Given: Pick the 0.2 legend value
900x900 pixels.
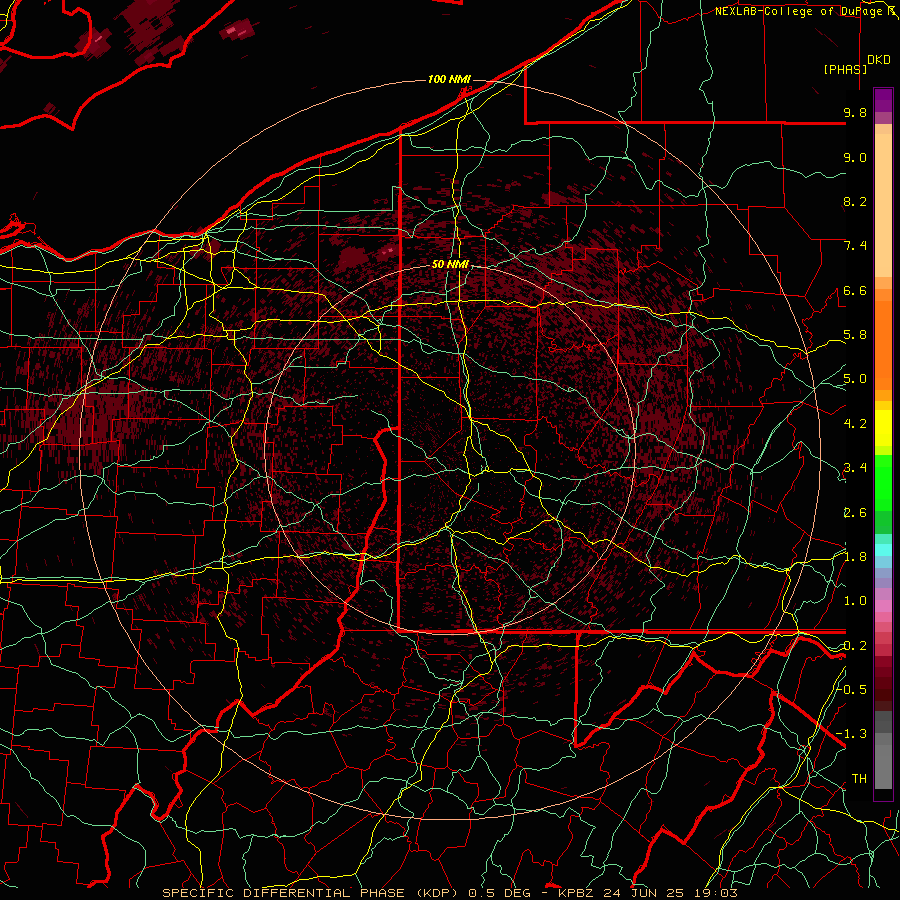Looking at the screenshot, I should coord(855,646).
